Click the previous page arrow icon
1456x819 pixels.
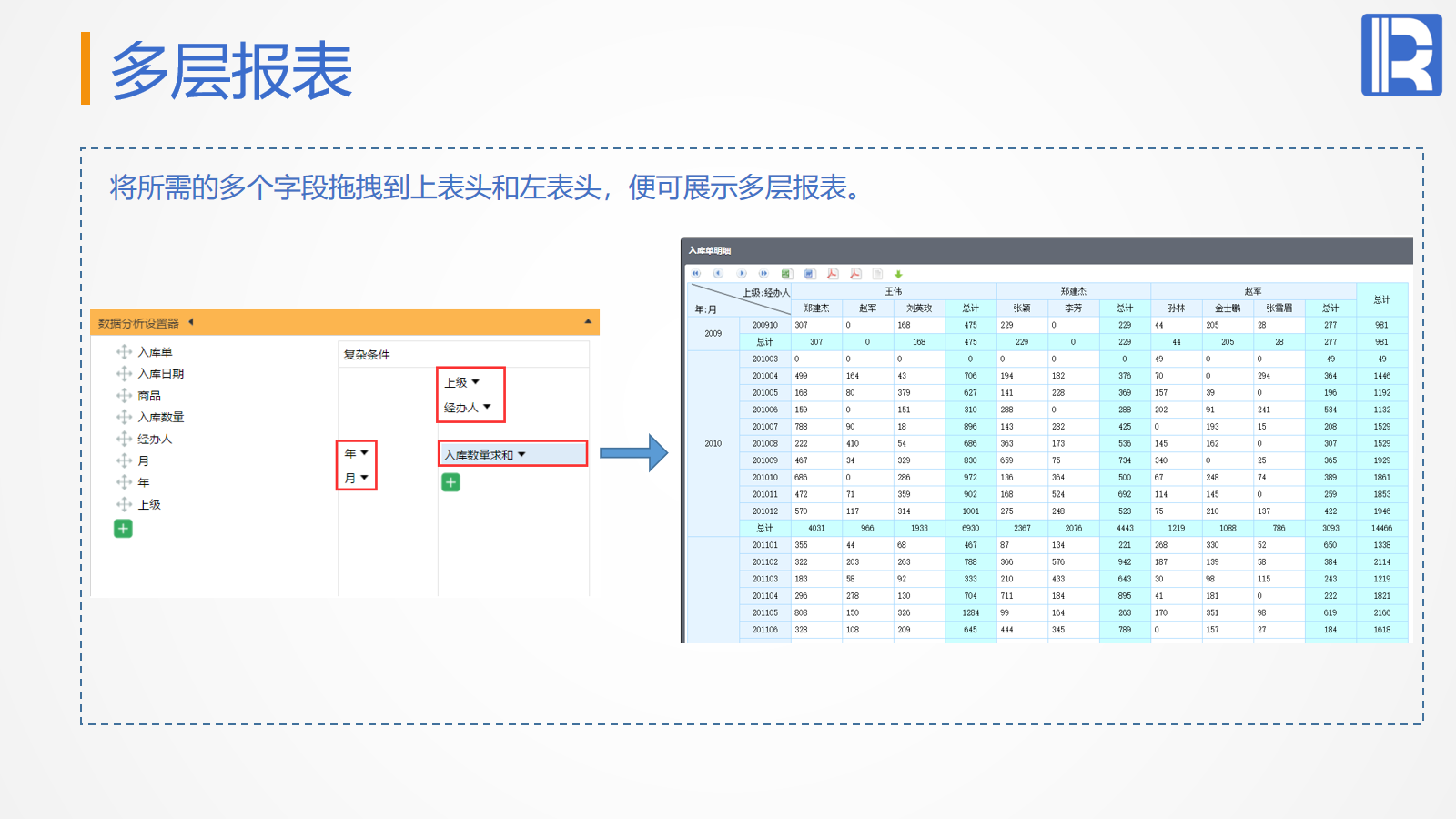718,274
